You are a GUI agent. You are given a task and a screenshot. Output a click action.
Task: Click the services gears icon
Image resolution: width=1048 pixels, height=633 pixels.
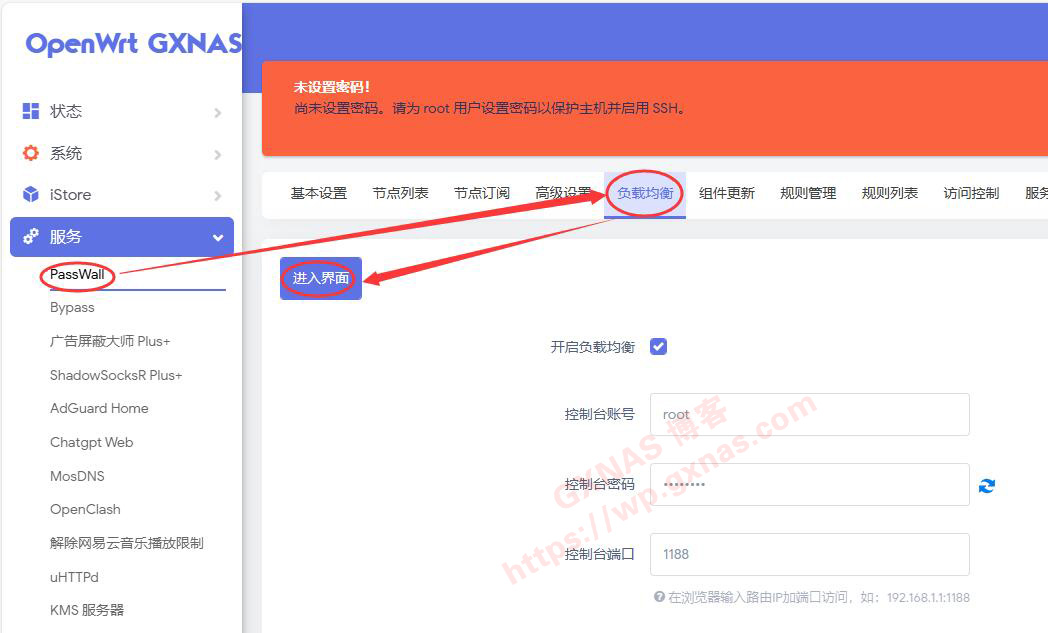coord(31,237)
